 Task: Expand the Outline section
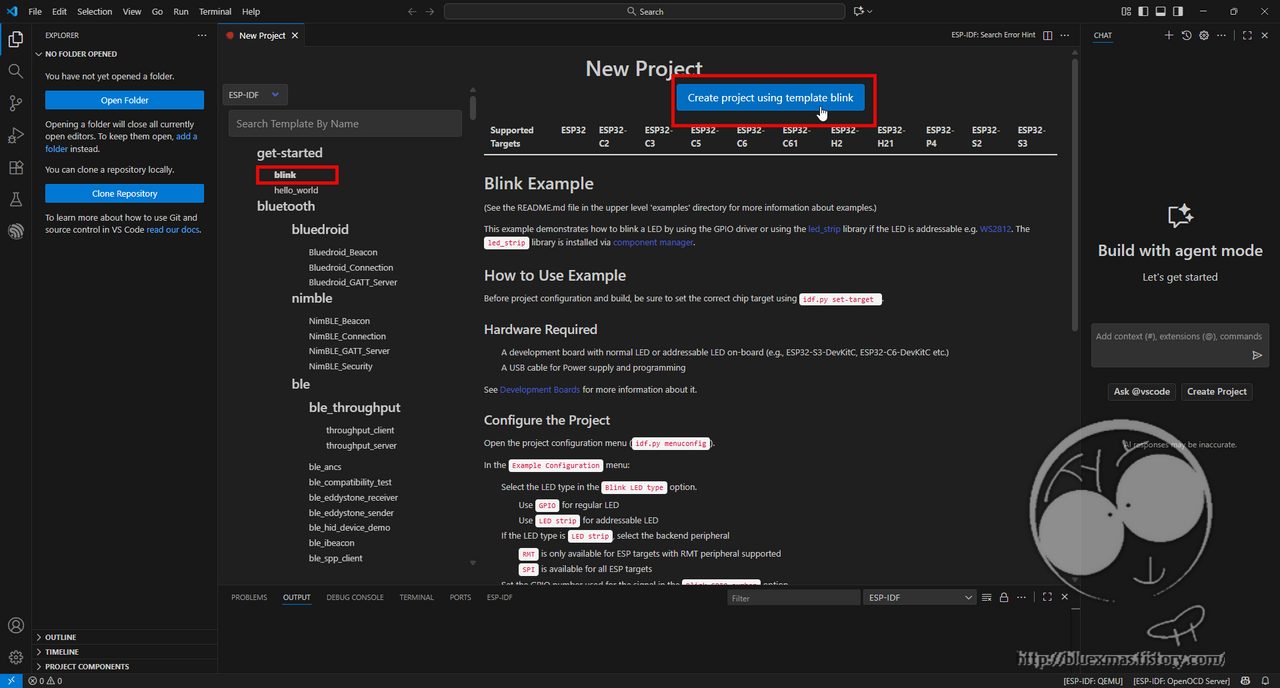click(x=124, y=637)
